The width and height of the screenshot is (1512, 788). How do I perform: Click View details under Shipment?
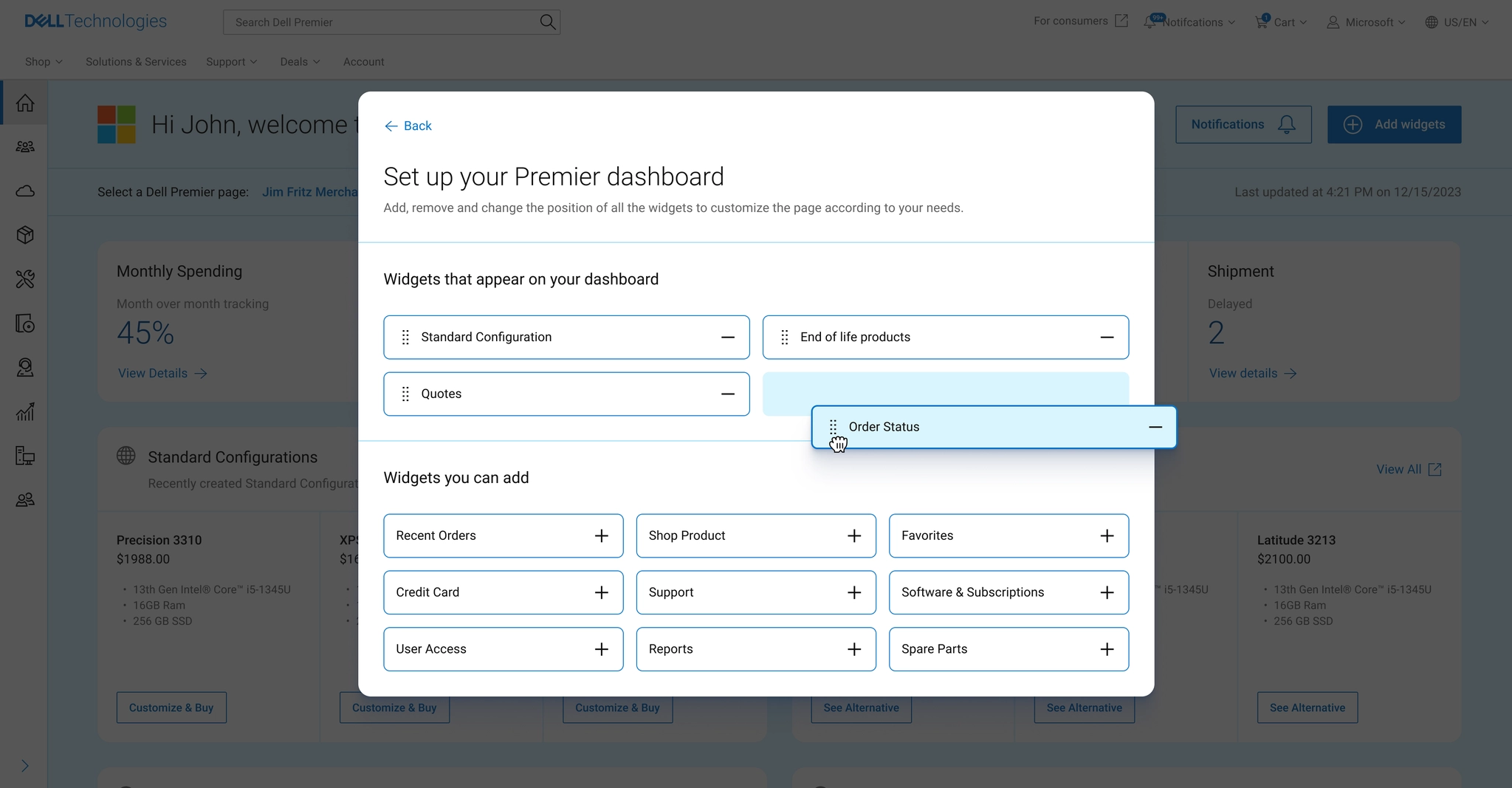1253,374
